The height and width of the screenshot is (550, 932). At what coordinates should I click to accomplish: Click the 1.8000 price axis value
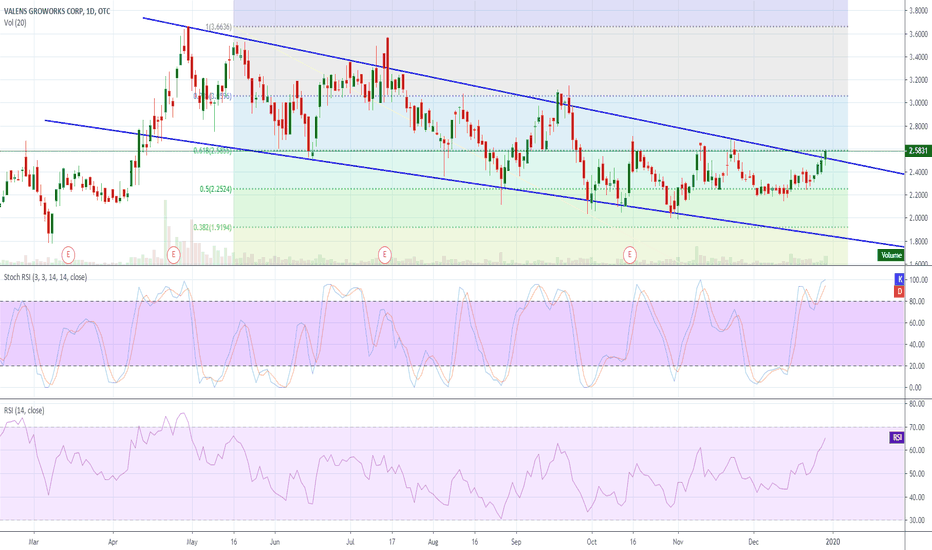click(x=918, y=241)
